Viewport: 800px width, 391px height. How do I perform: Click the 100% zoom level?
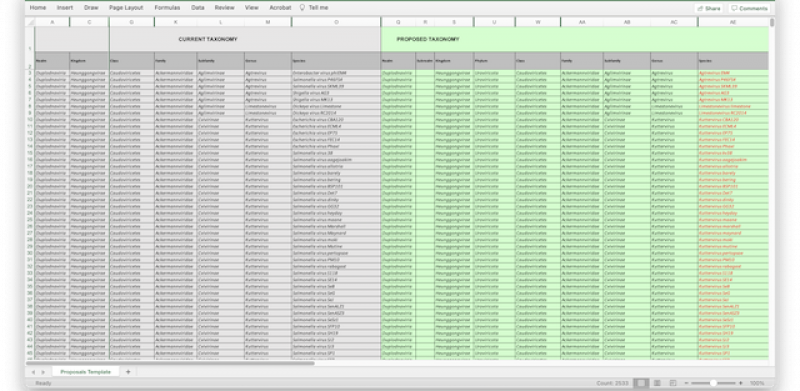tap(757, 383)
